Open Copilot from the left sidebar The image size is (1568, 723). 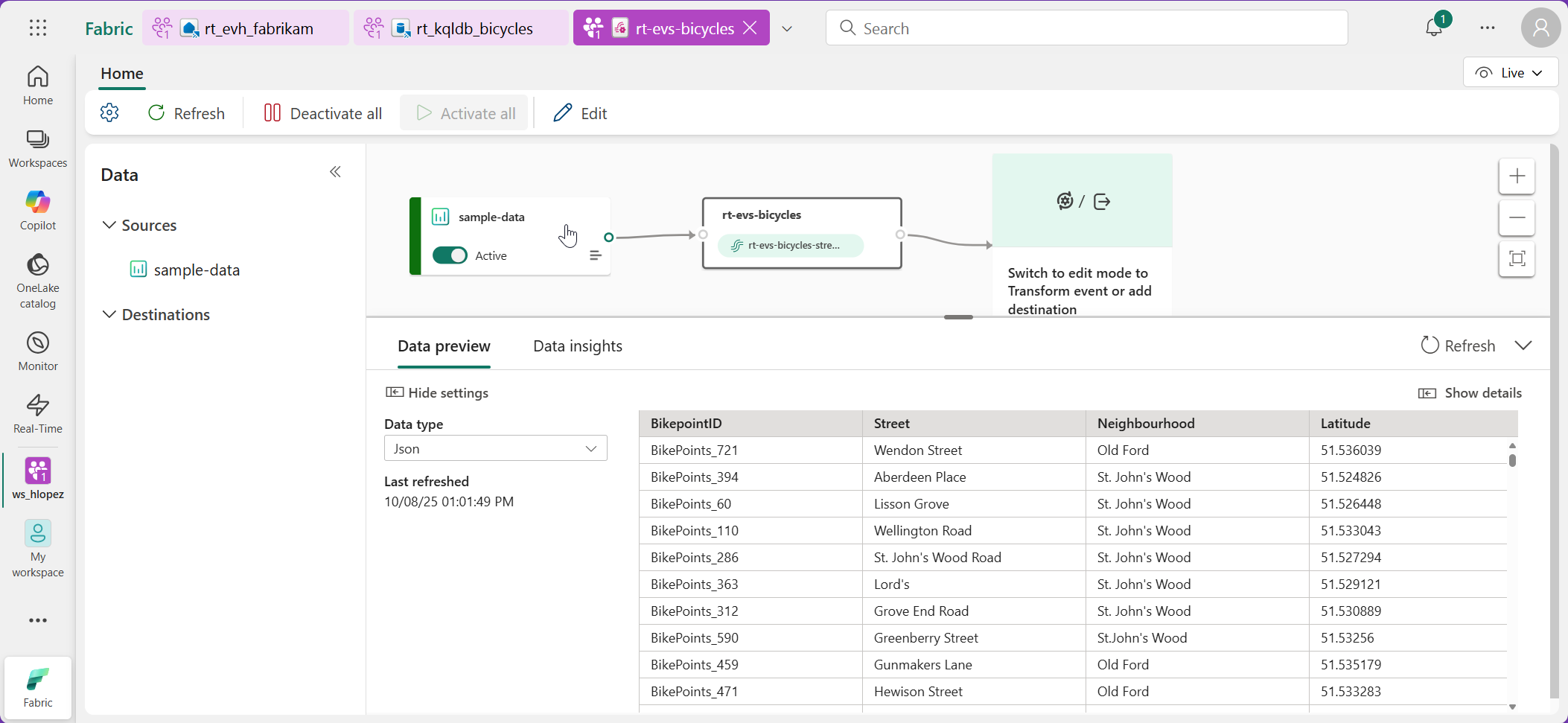pos(38,210)
